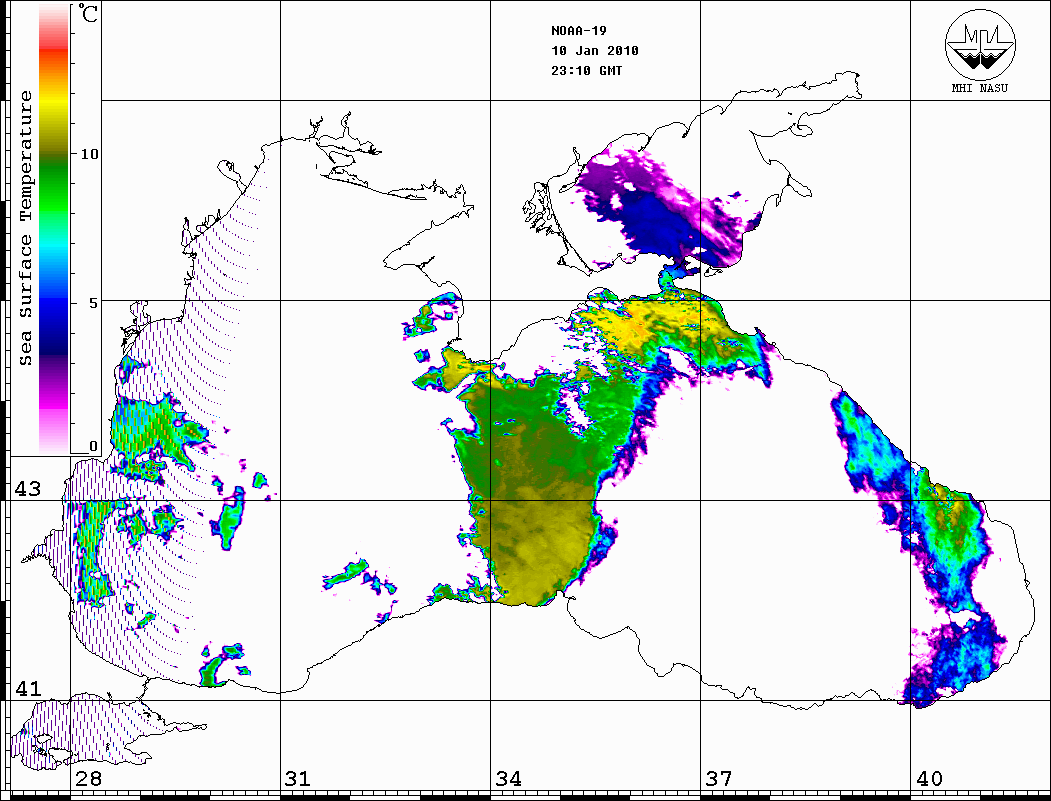Screen dimensions: 1051x801
Task: Select the NOAA-19 satellite label
Action: (578, 31)
